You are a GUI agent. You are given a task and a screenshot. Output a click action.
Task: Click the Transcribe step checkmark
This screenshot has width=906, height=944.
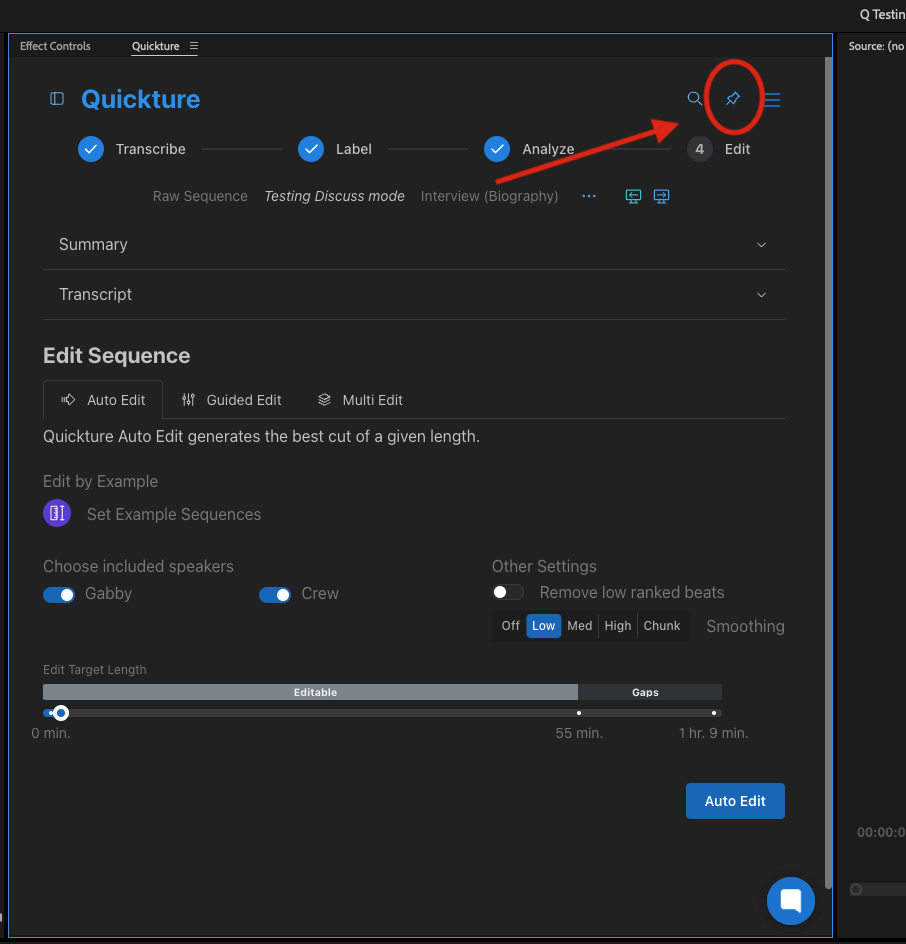[91, 149]
